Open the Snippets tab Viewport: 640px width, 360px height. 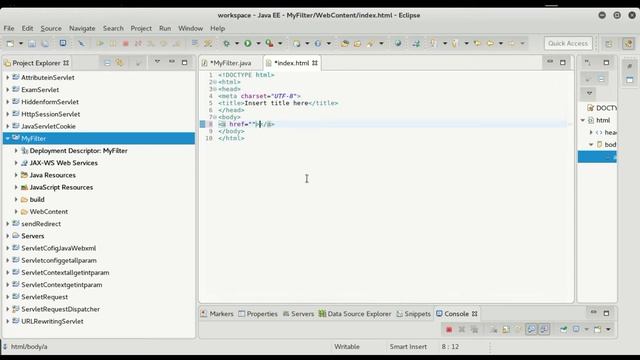[413, 313]
